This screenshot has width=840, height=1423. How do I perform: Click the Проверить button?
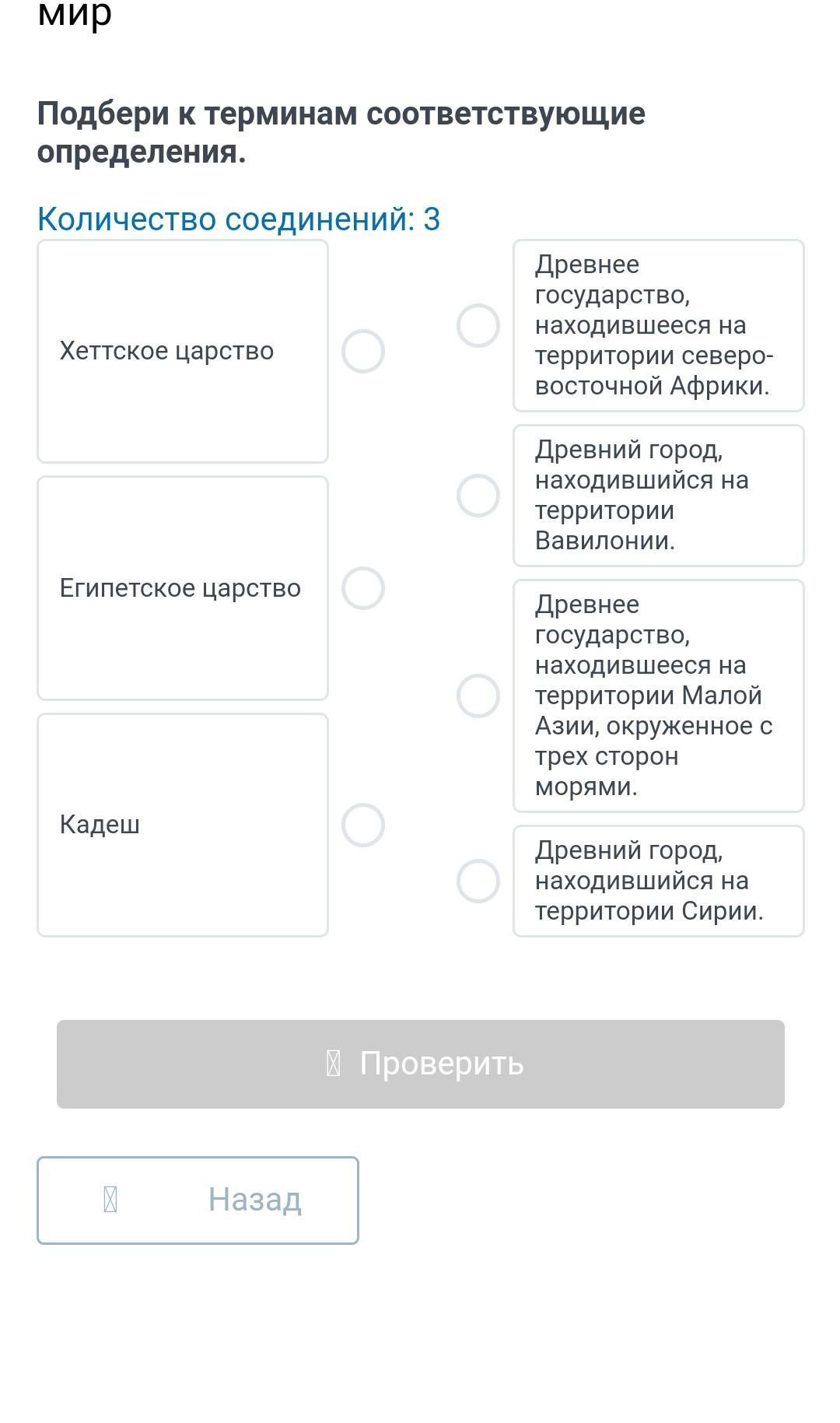click(x=421, y=1064)
